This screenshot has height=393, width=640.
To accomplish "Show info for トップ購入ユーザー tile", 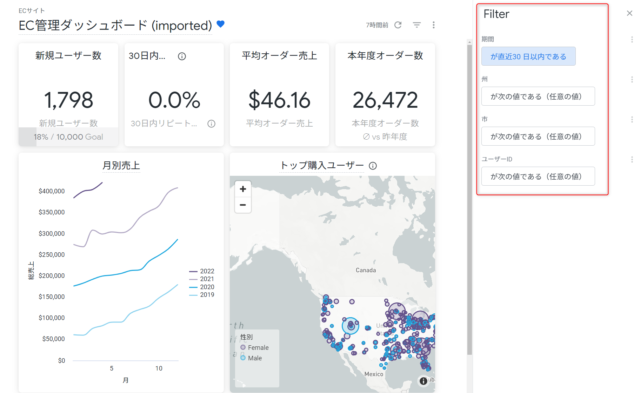I will [x=373, y=166].
